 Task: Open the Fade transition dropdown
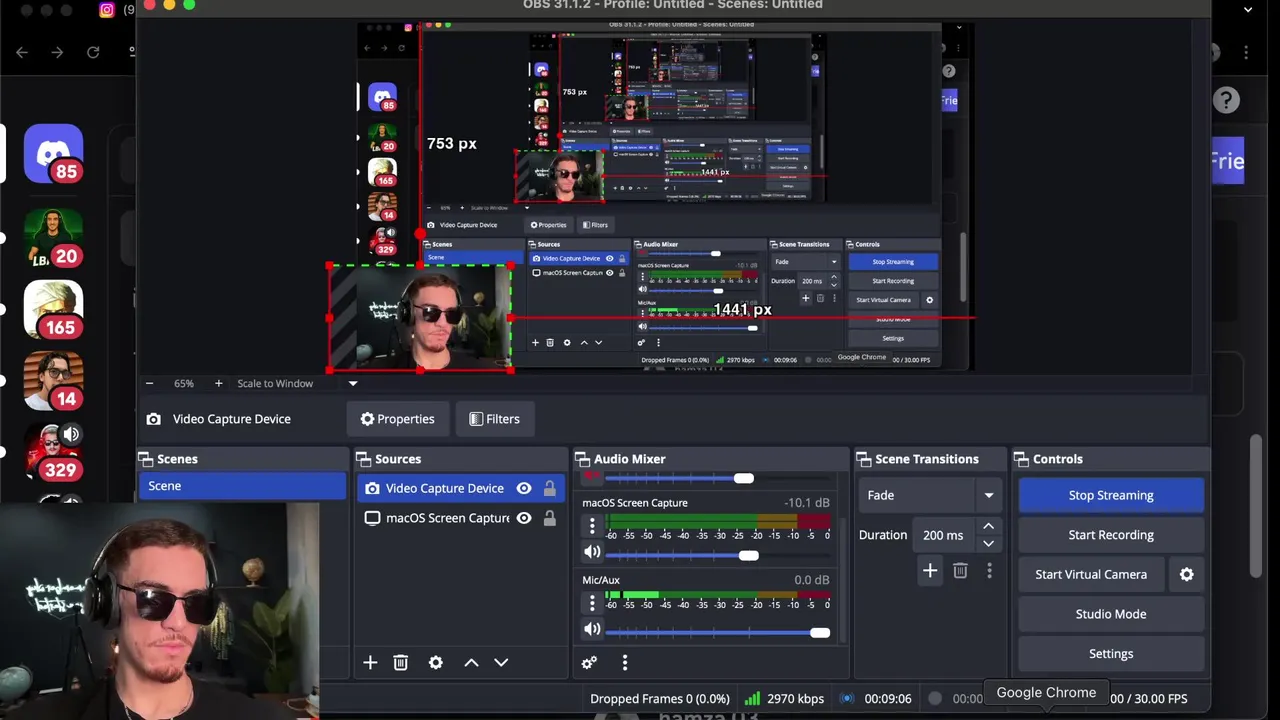point(929,495)
